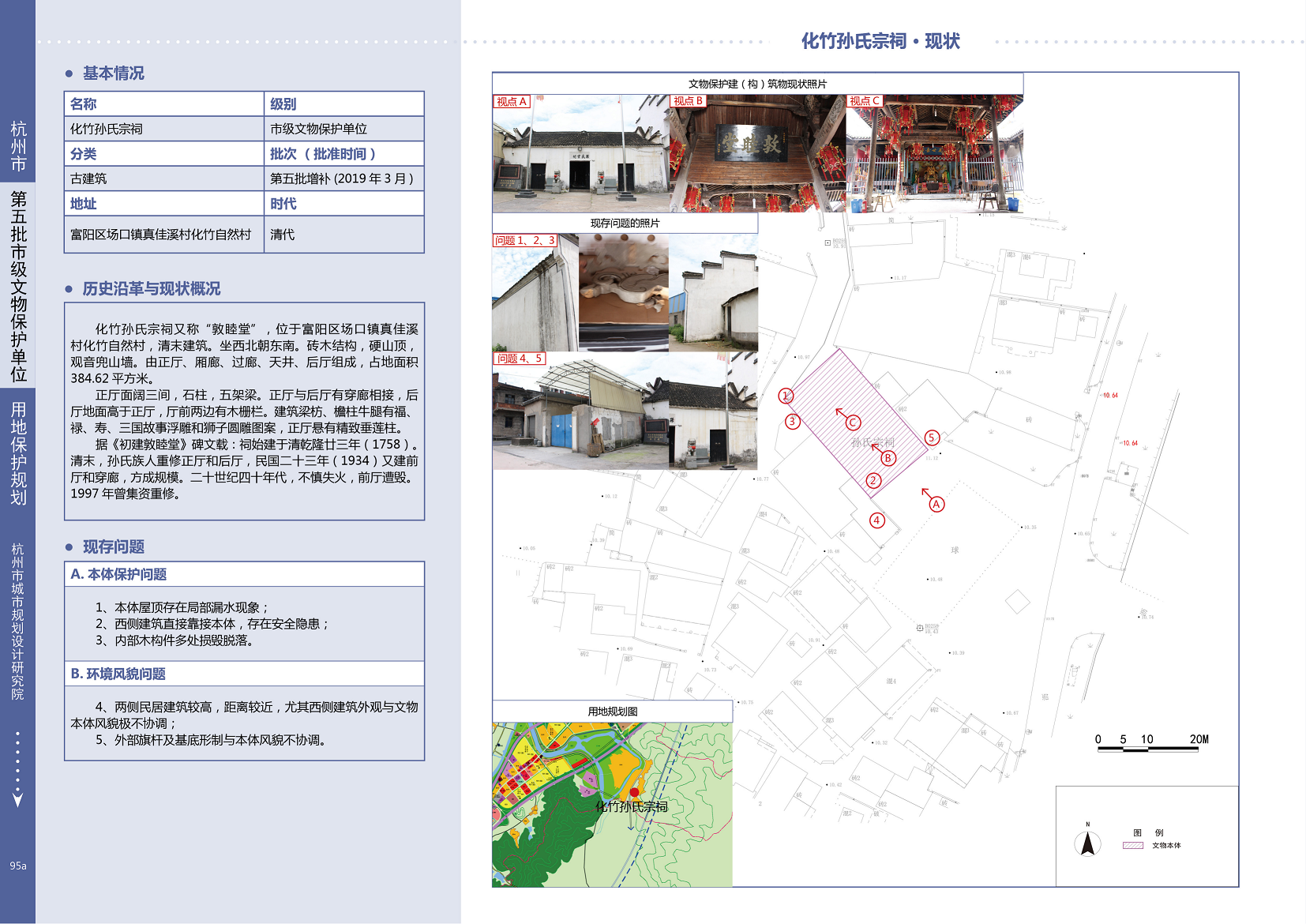Click the 历史沿革与现状概况 section heading

pyautogui.click(x=152, y=289)
